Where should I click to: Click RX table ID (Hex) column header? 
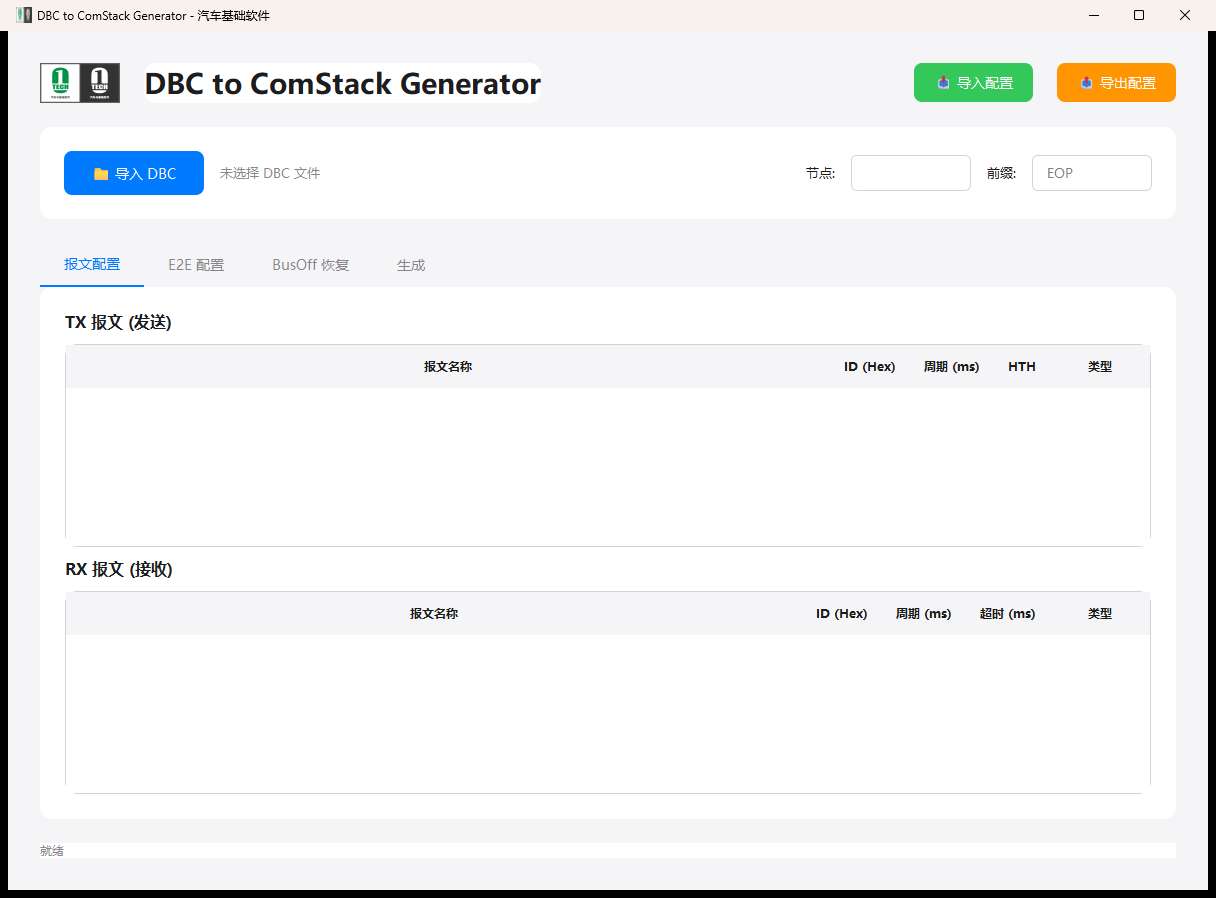[x=842, y=614]
